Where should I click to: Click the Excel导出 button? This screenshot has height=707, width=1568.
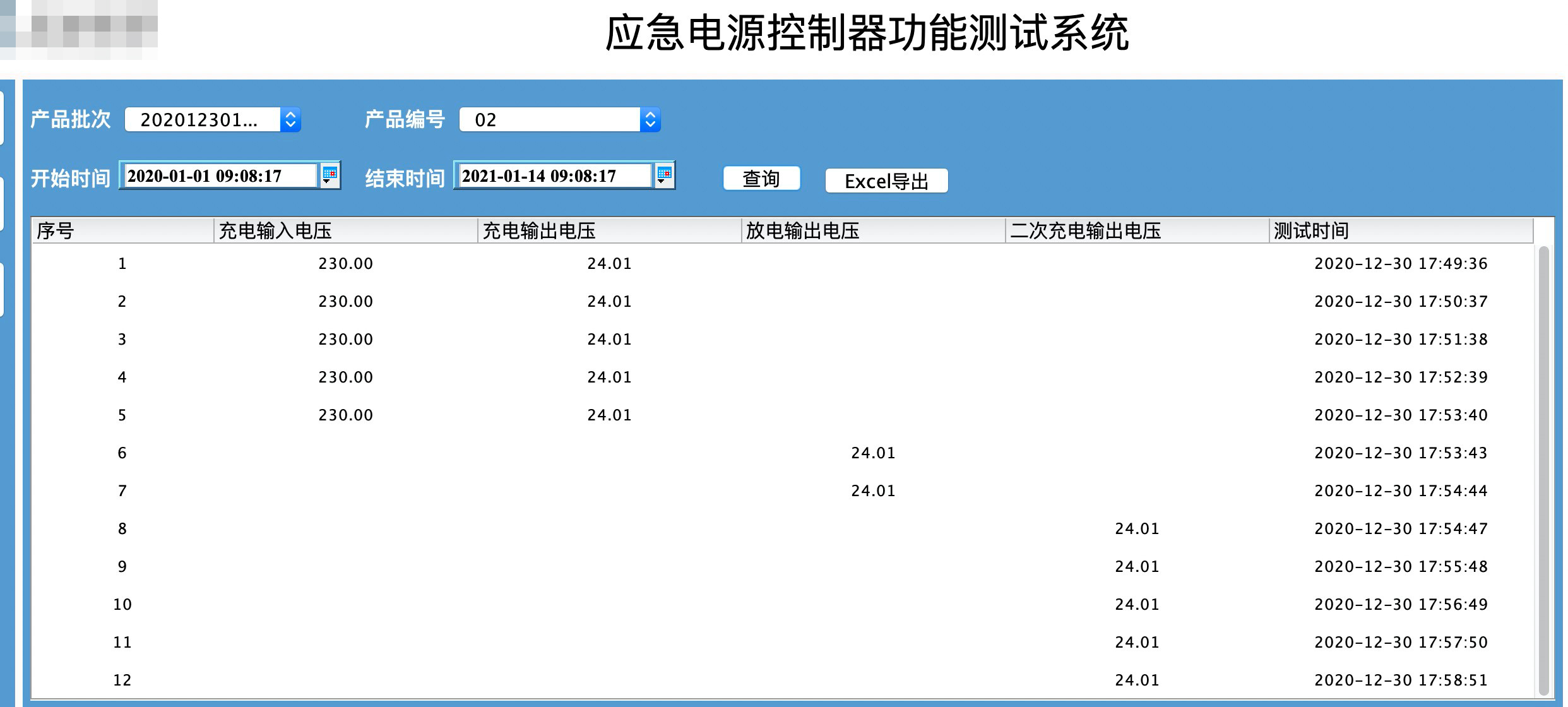[886, 181]
